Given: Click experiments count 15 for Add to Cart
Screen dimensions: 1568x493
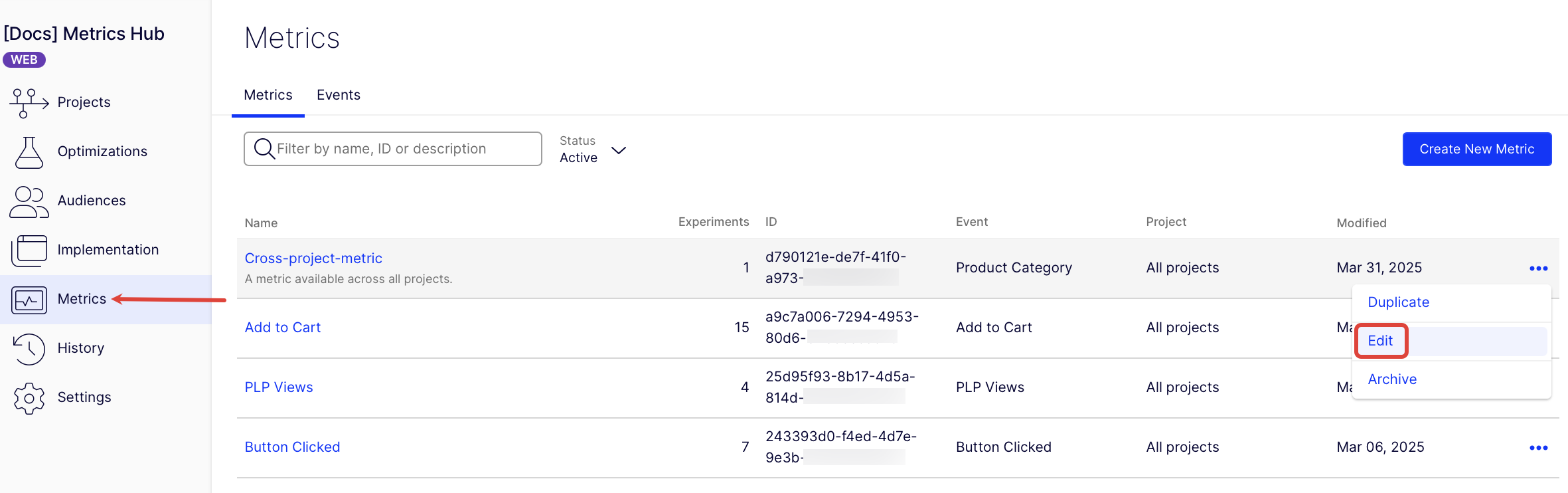Looking at the screenshot, I should (x=742, y=328).
